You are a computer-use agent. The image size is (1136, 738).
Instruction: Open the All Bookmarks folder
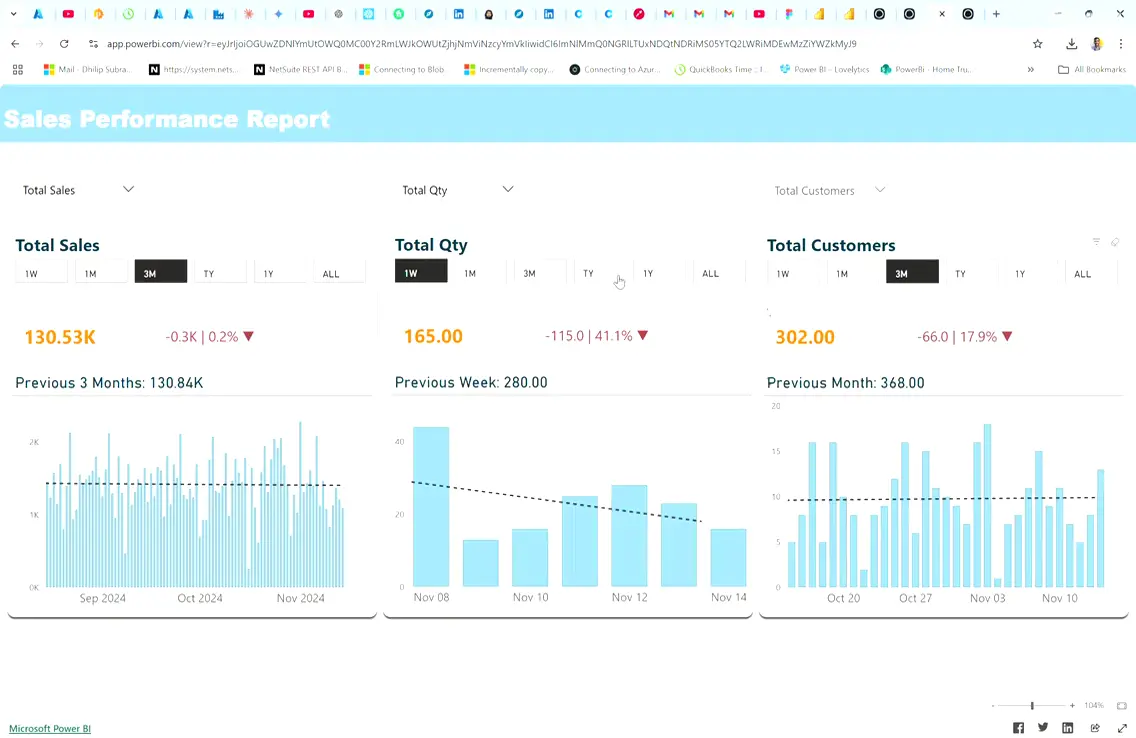[1092, 70]
